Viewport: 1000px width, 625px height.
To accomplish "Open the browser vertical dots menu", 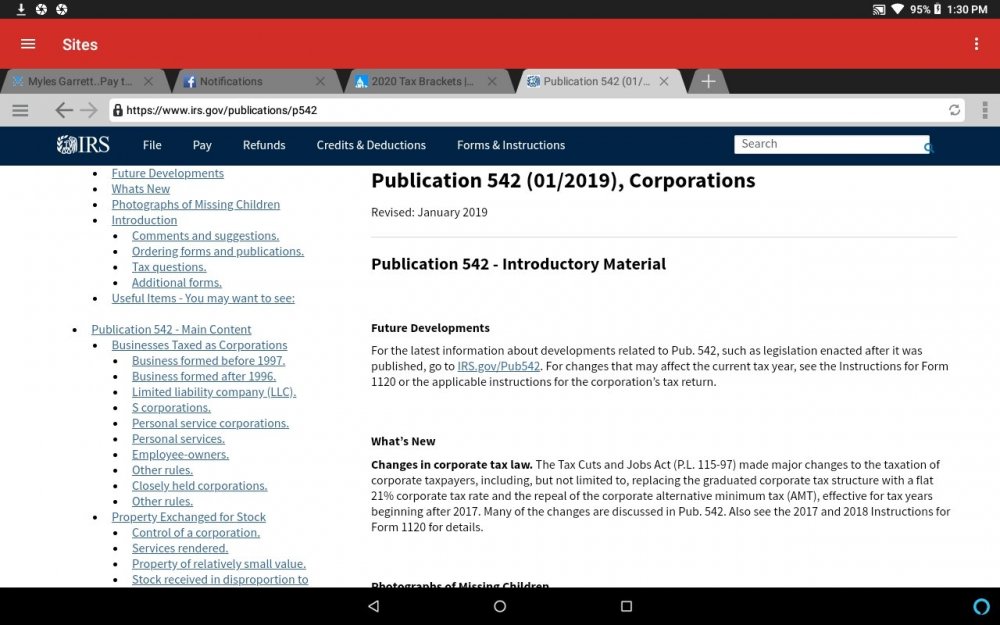I will pos(985,110).
